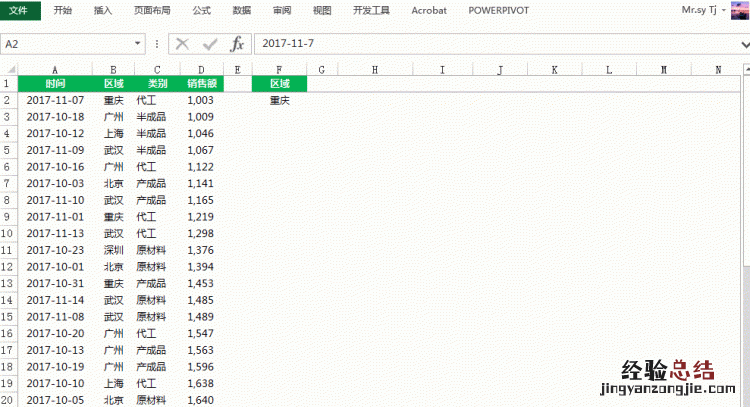The height and width of the screenshot is (407, 750).
Task: Select column H header
Action: pyautogui.click(x=374, y=69)
